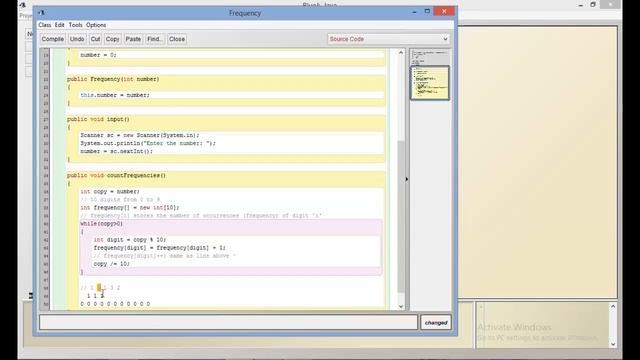The image size is (640, 360).
Task: Click line 'this.number = number;'
Action: click(115, 95)
